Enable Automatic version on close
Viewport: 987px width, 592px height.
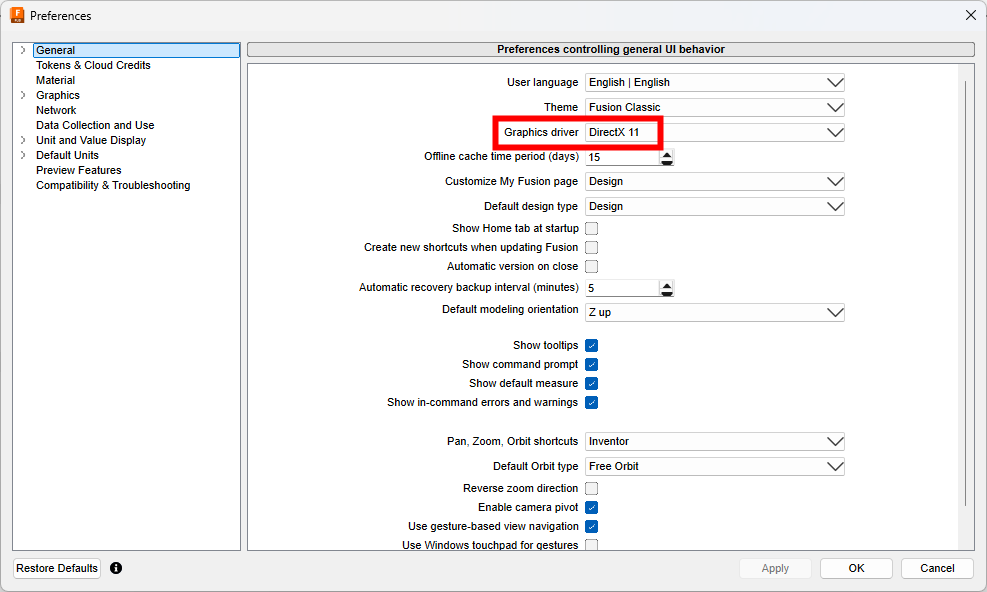(592, 266)
